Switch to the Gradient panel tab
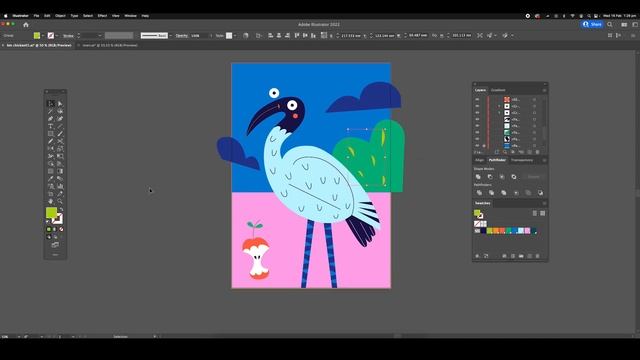640x360 pixels. tap(498, 90)
